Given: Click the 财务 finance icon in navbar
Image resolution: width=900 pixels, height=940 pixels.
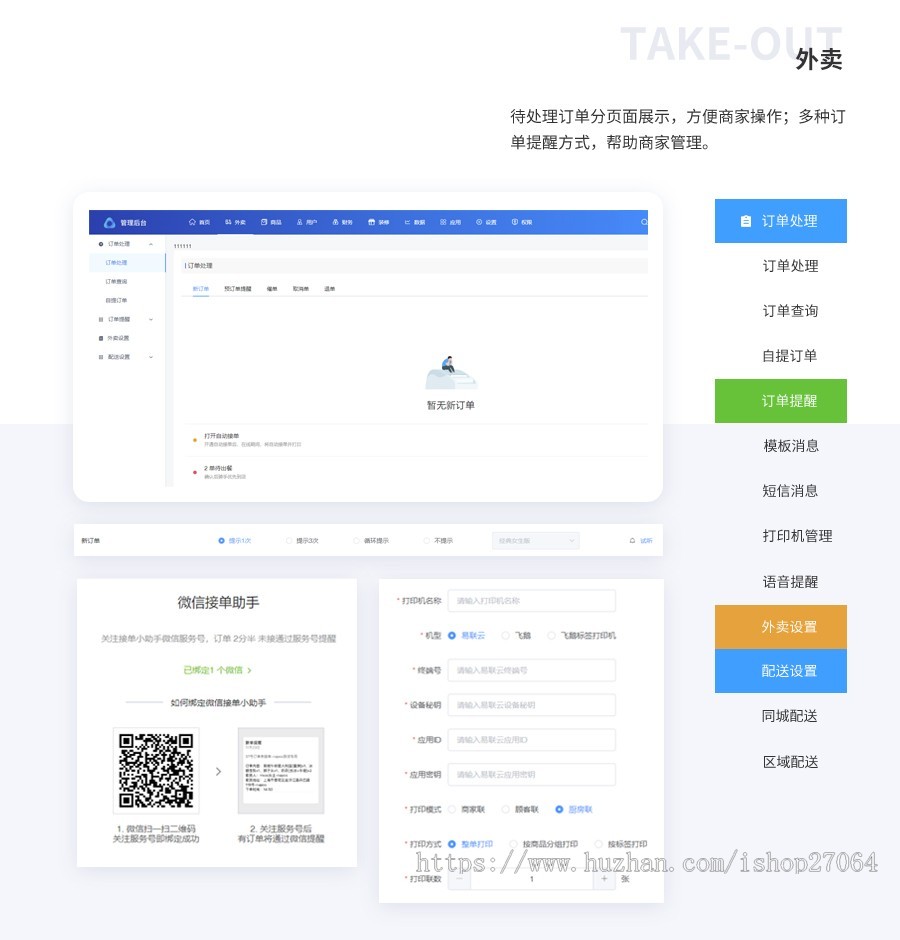Looking at the screenshot, I should 336,222.
